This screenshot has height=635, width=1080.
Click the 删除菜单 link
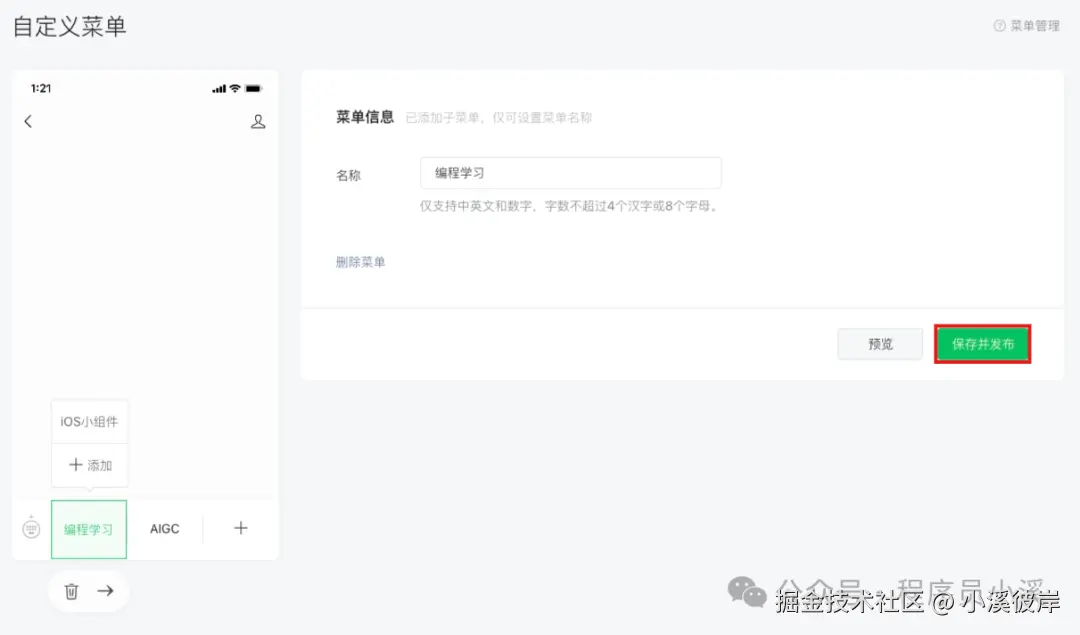click(x=360, y=261)
